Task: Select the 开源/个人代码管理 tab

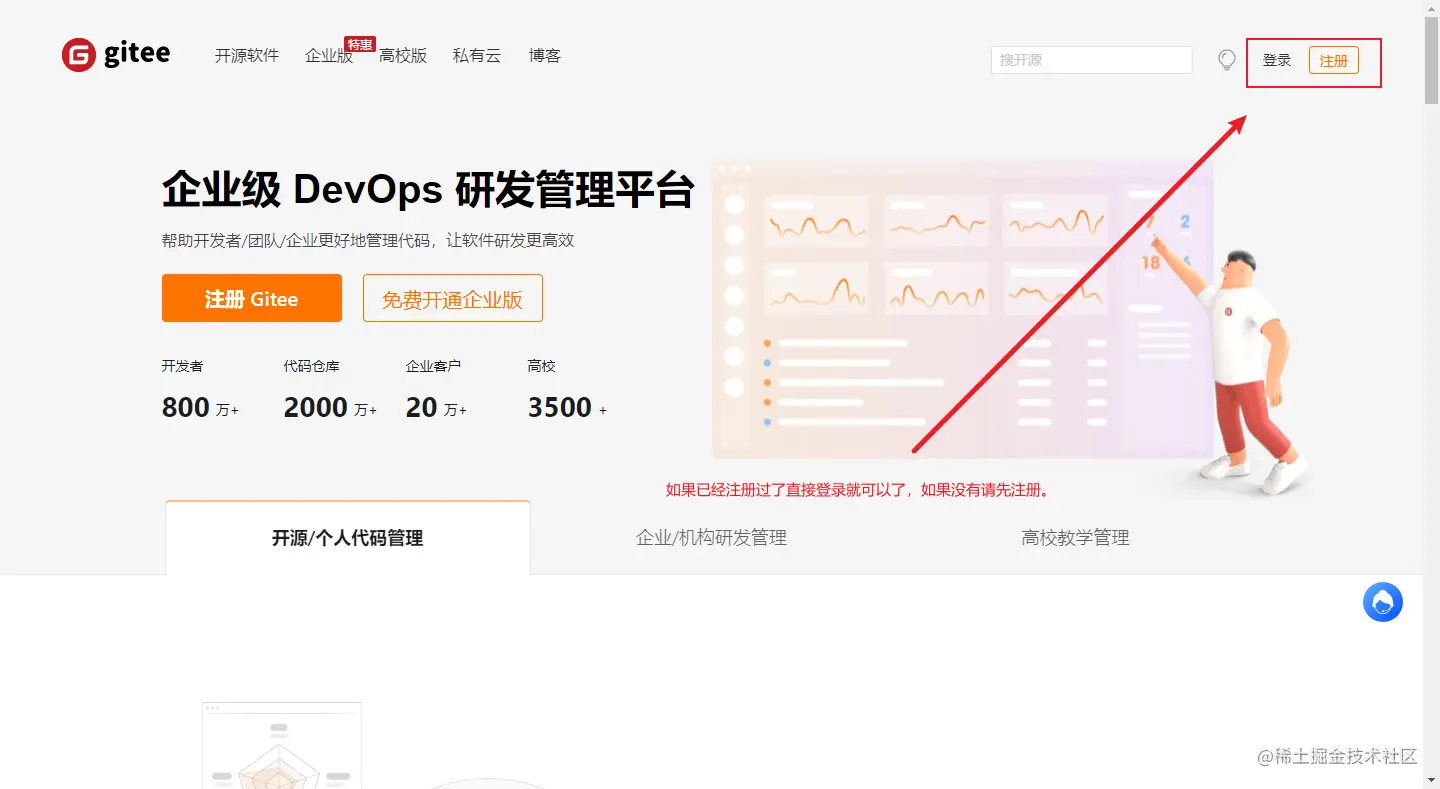Action: point(348,538)
